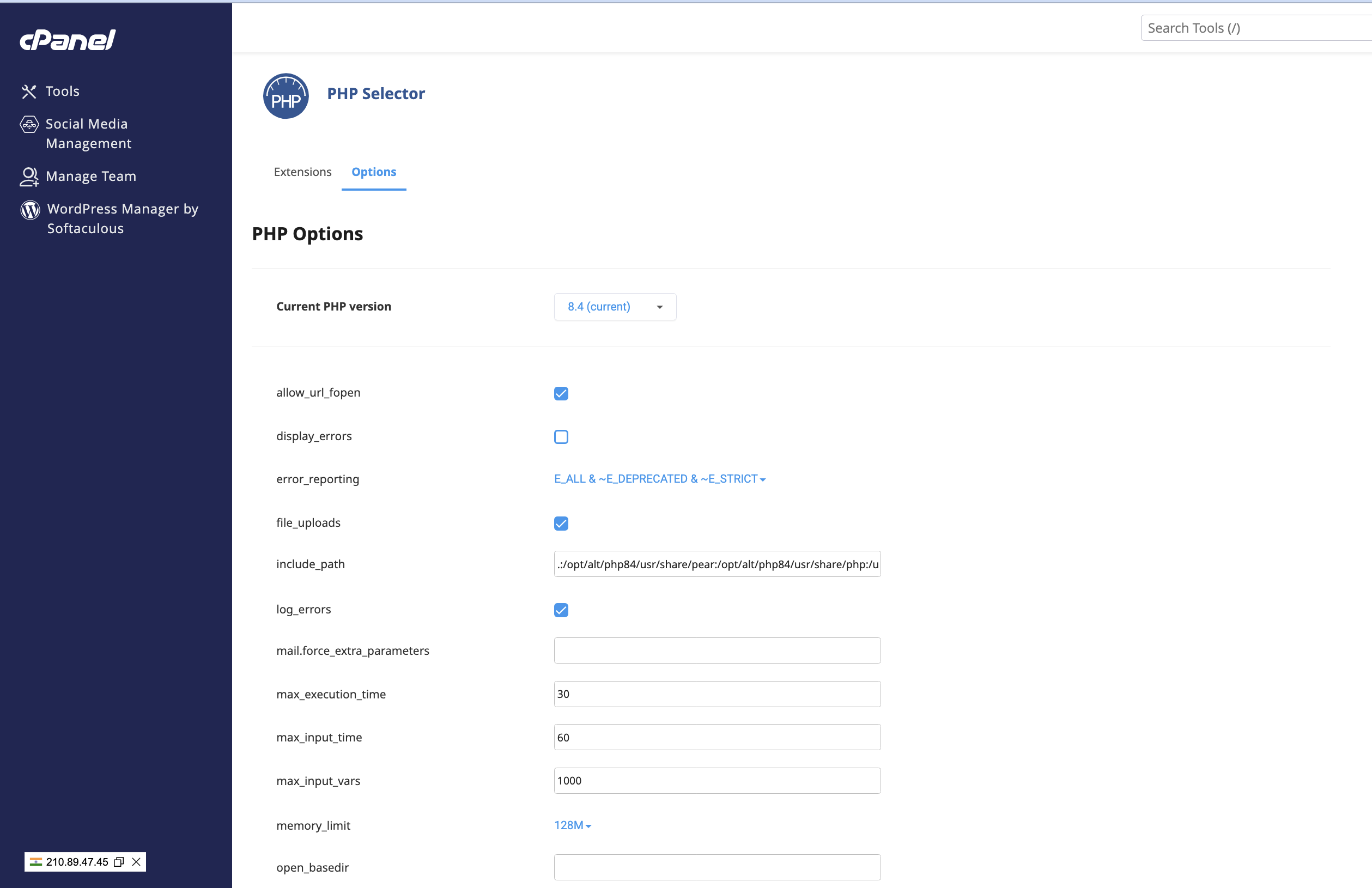Click the PHP Selector round icon
The height and width of the screenshot is (888, 1372).
[x=286, y=96]
